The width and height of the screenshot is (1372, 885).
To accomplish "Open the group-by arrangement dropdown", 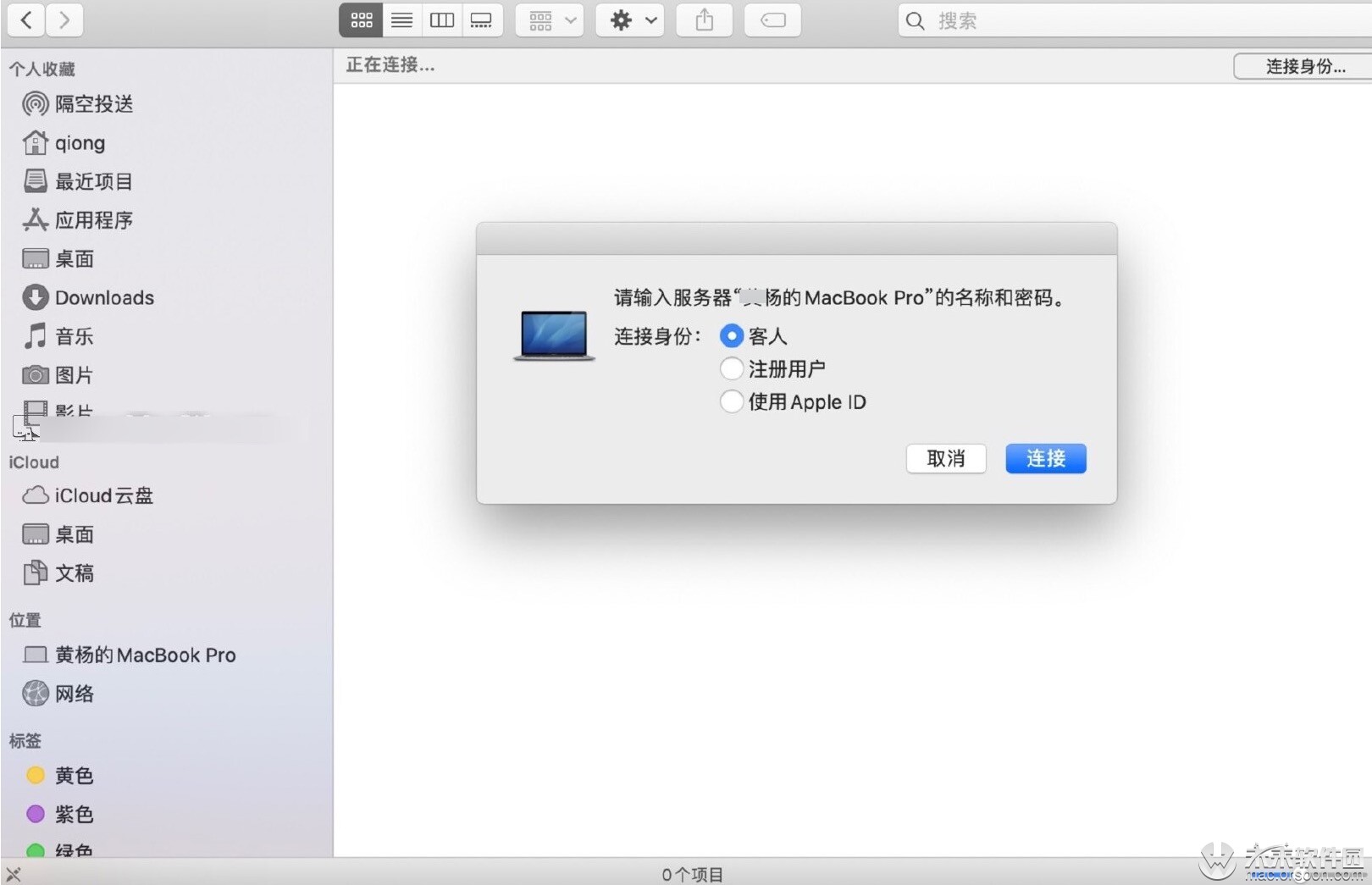I will coord(550,20).
